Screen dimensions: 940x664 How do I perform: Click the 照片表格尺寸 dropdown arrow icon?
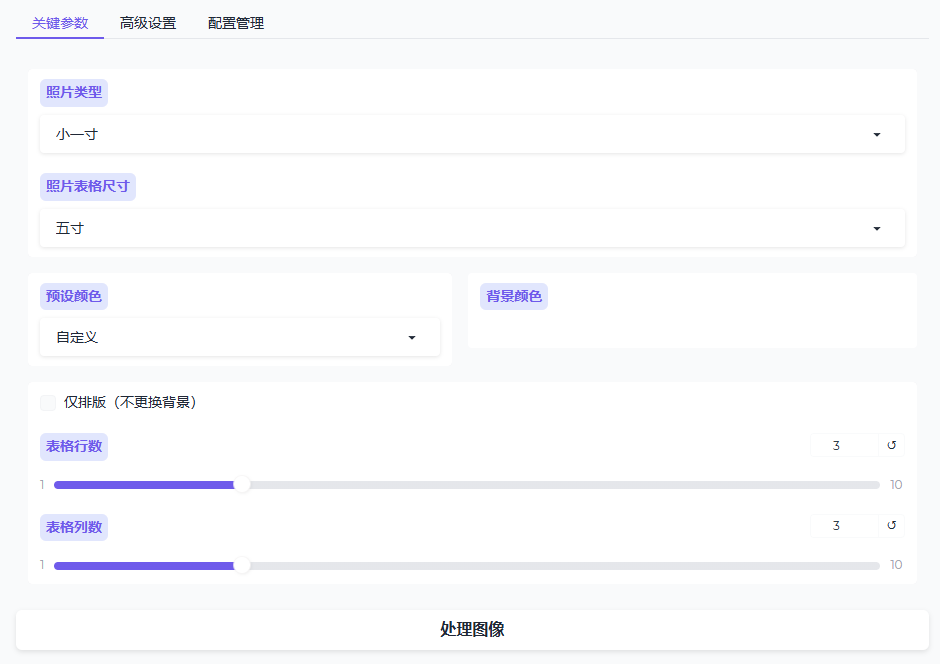(x=877, y=229)
